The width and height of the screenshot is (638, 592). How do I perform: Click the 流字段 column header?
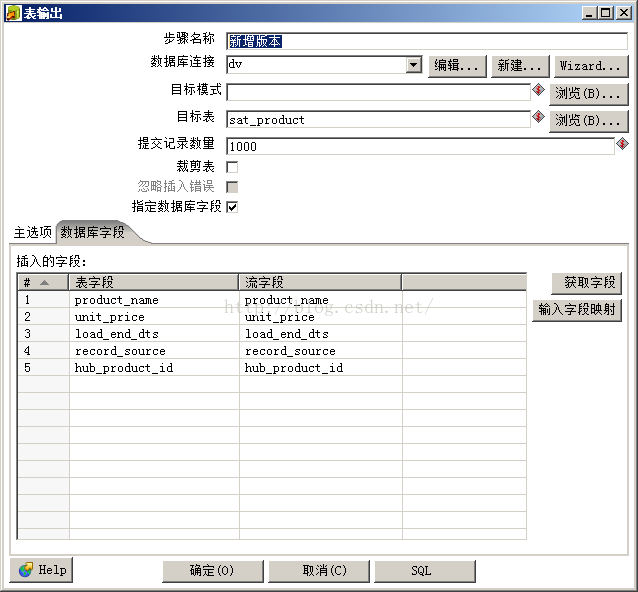coord(320,282)
